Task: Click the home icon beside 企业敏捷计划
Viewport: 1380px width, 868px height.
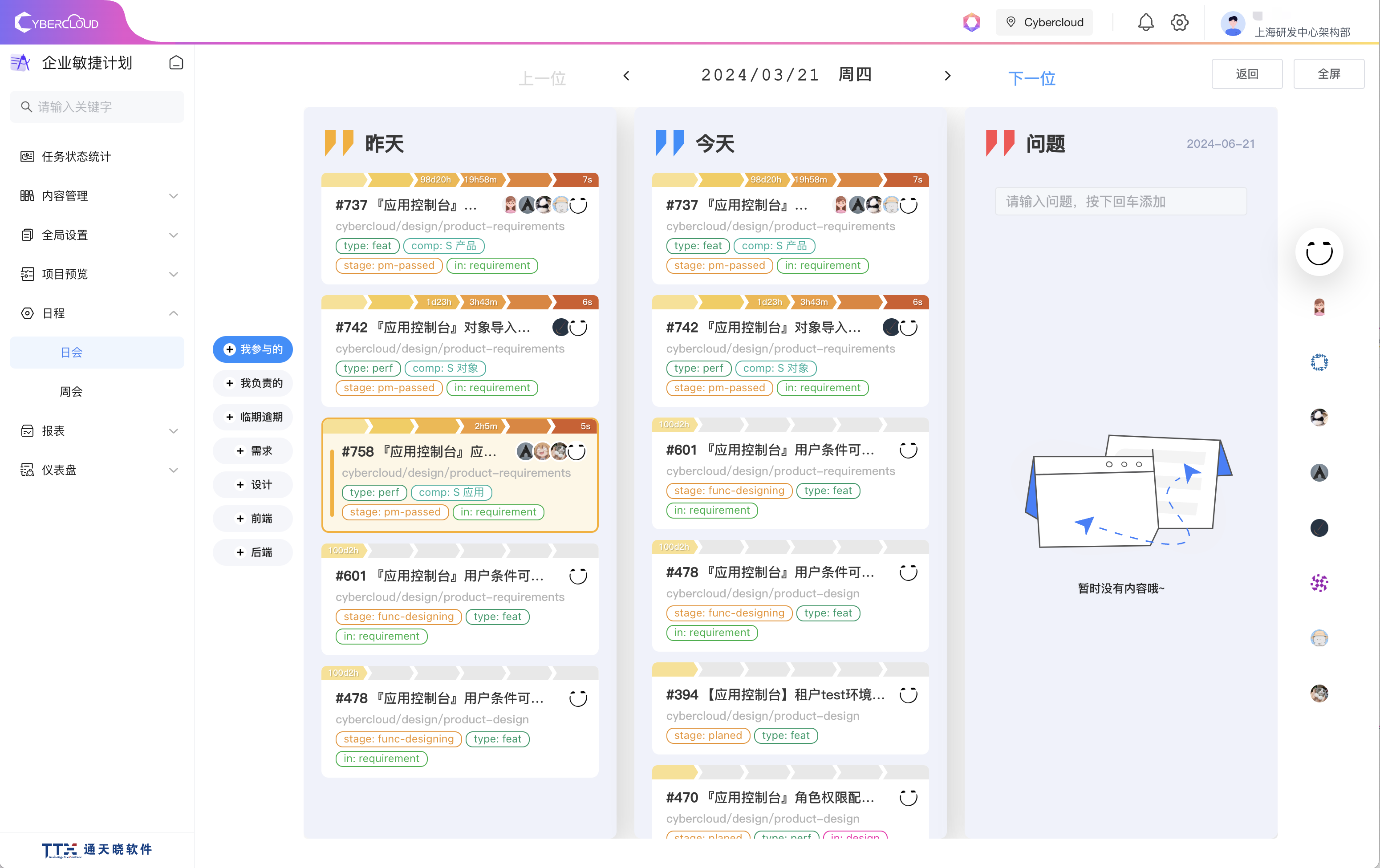Action: (x=176, y=62)
